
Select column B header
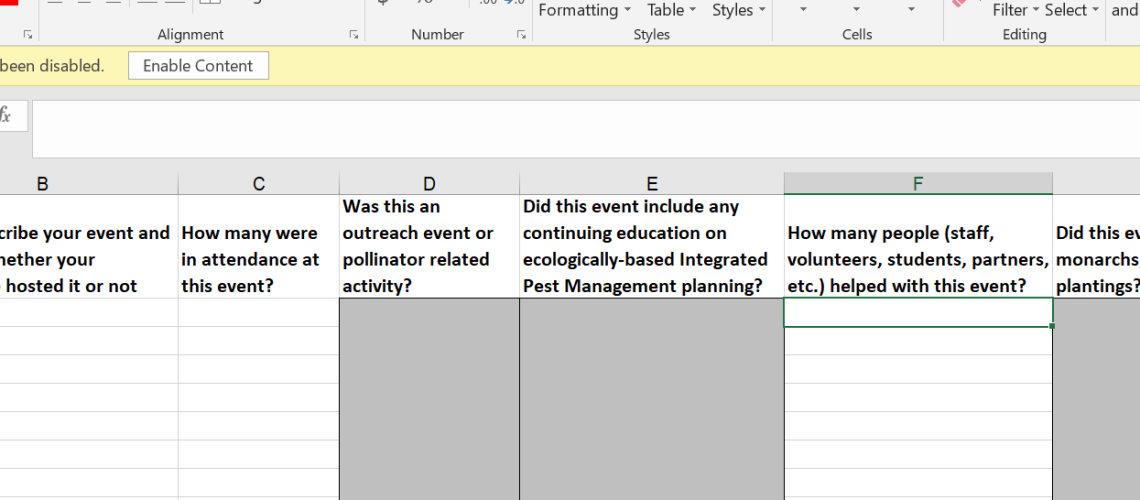pyautogui.click(x=89, y=184)
